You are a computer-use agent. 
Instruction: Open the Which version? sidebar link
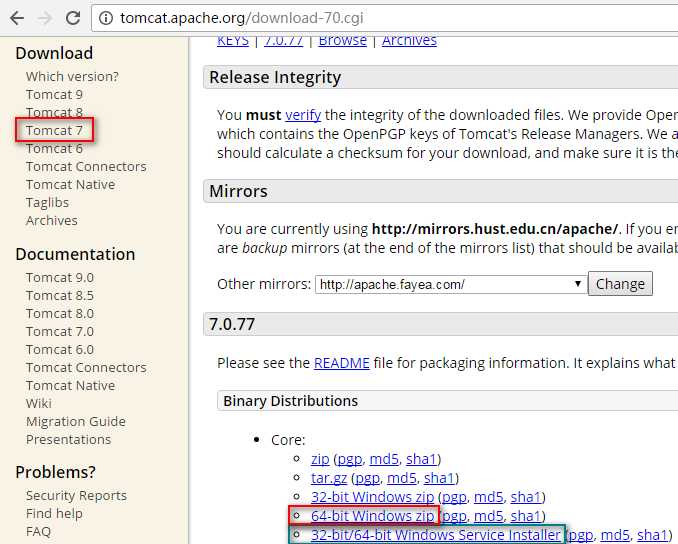click(72, 77)
